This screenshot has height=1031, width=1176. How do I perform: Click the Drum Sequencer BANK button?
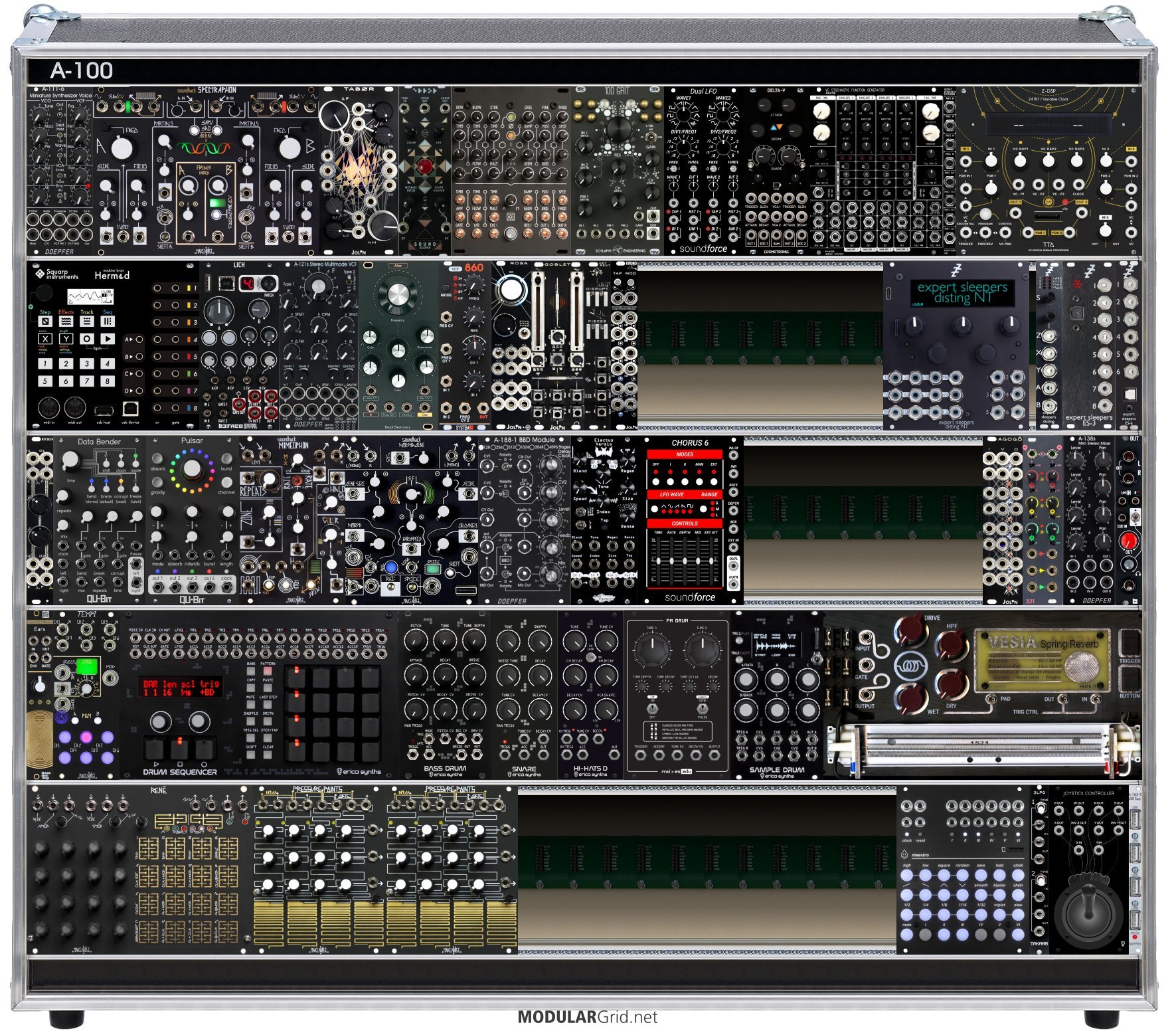coord(251,670)
